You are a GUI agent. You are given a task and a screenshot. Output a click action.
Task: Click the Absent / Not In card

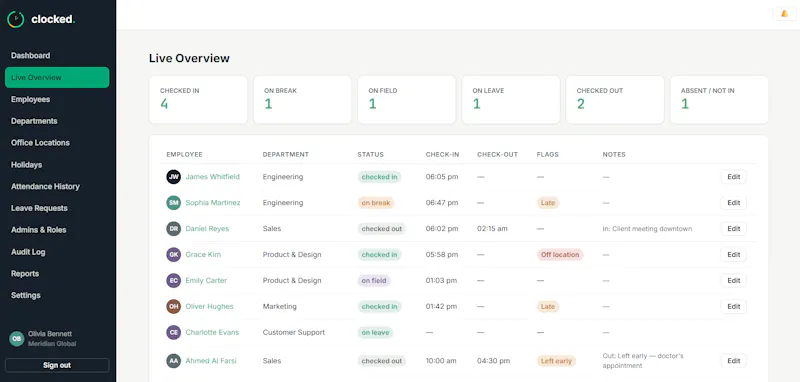(719, 100)
